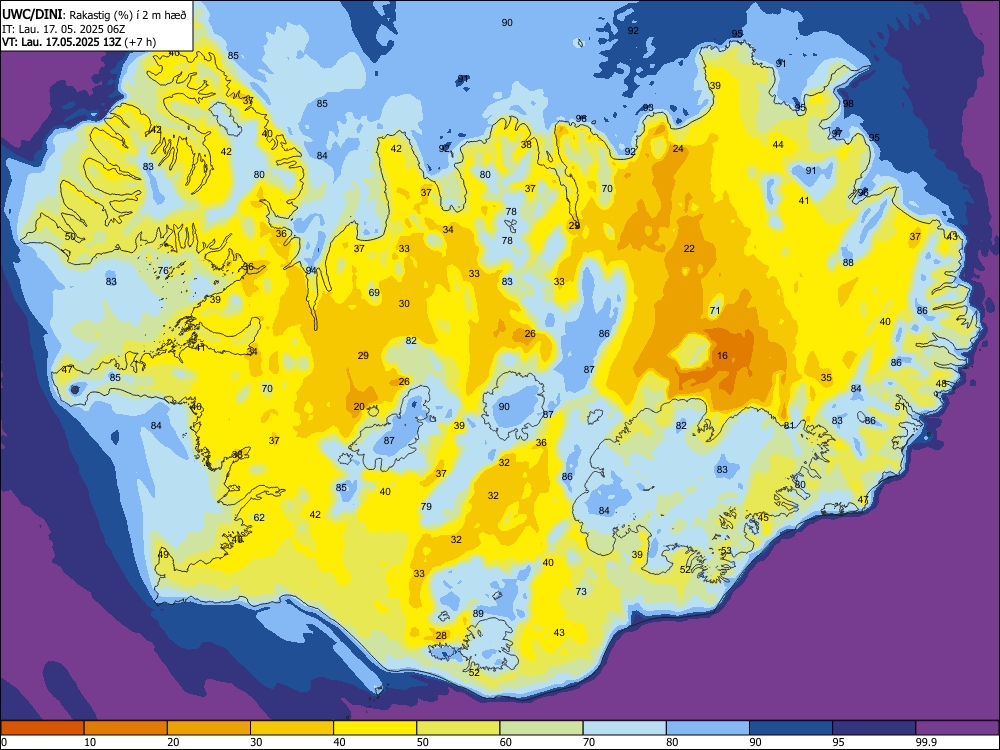Click the map value '71'

(715, 311)
